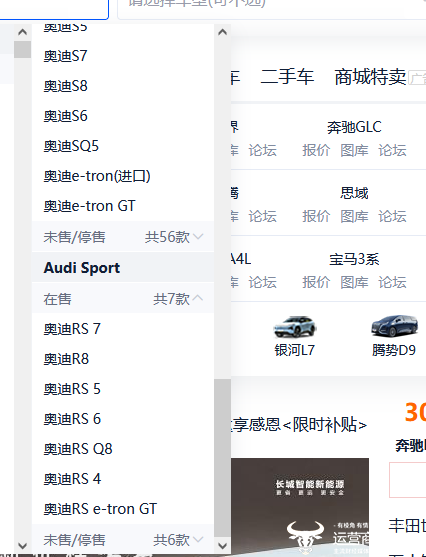Select 奥迪RS e-tron GT entry
426x557 pixels.
click(x=123, y=509)
